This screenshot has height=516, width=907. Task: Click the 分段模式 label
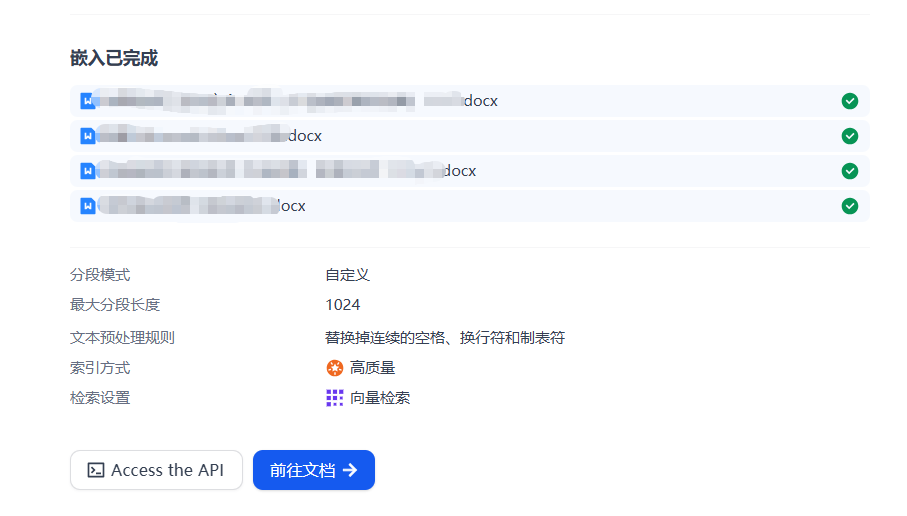[x=100, y=275]
